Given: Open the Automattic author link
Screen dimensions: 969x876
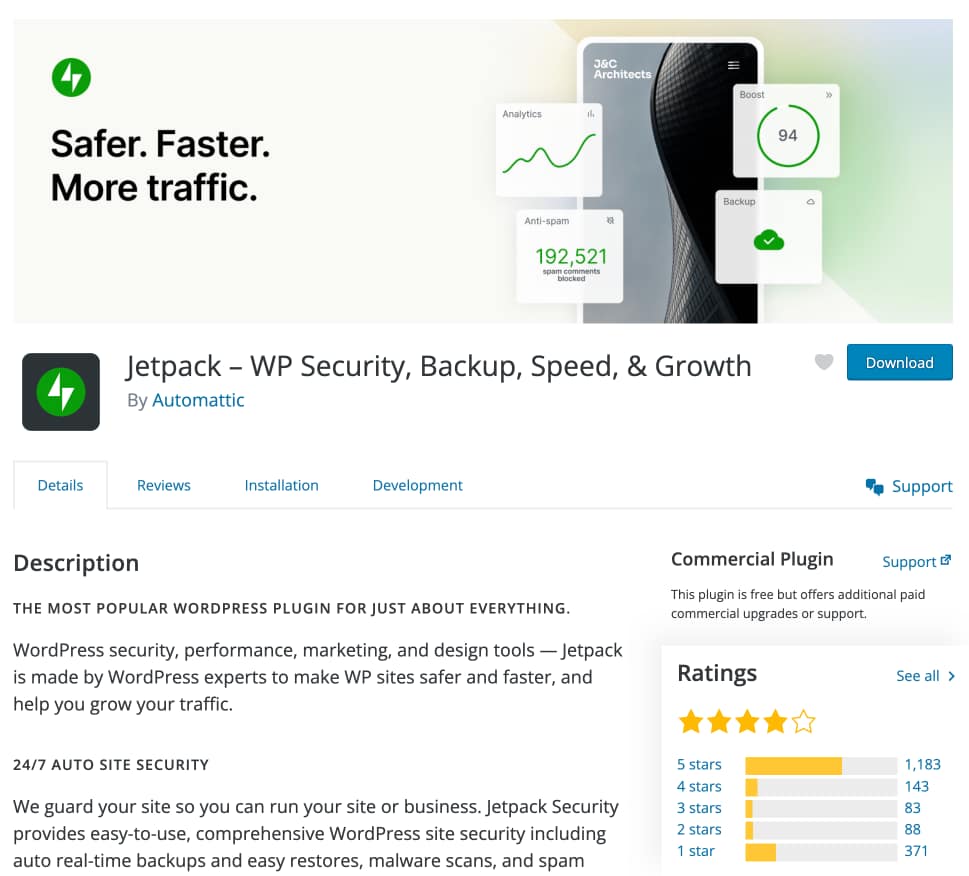Looking at the screenshot, I should point(198,400).
